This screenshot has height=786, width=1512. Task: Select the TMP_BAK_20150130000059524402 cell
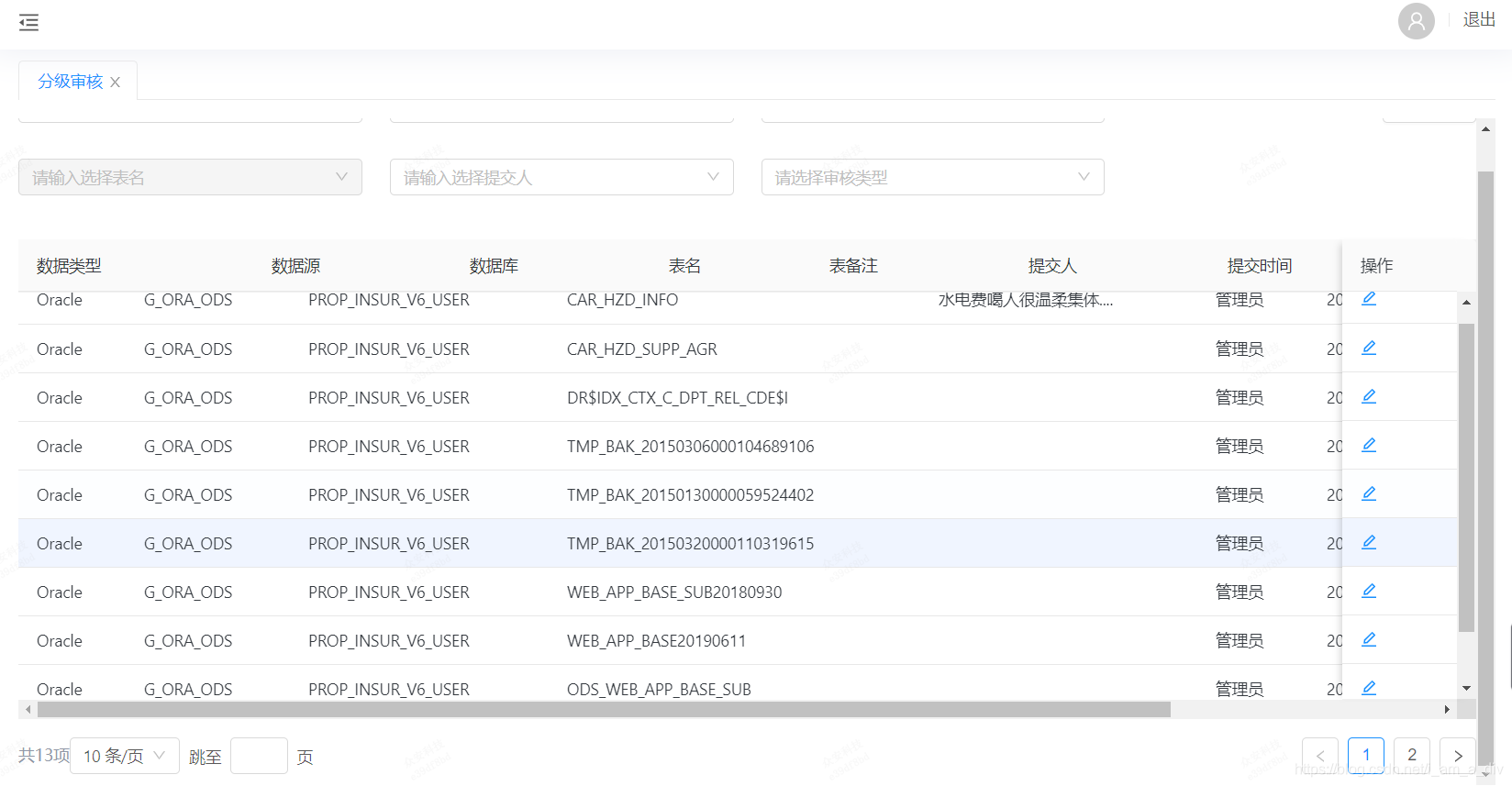pos(690,495)
